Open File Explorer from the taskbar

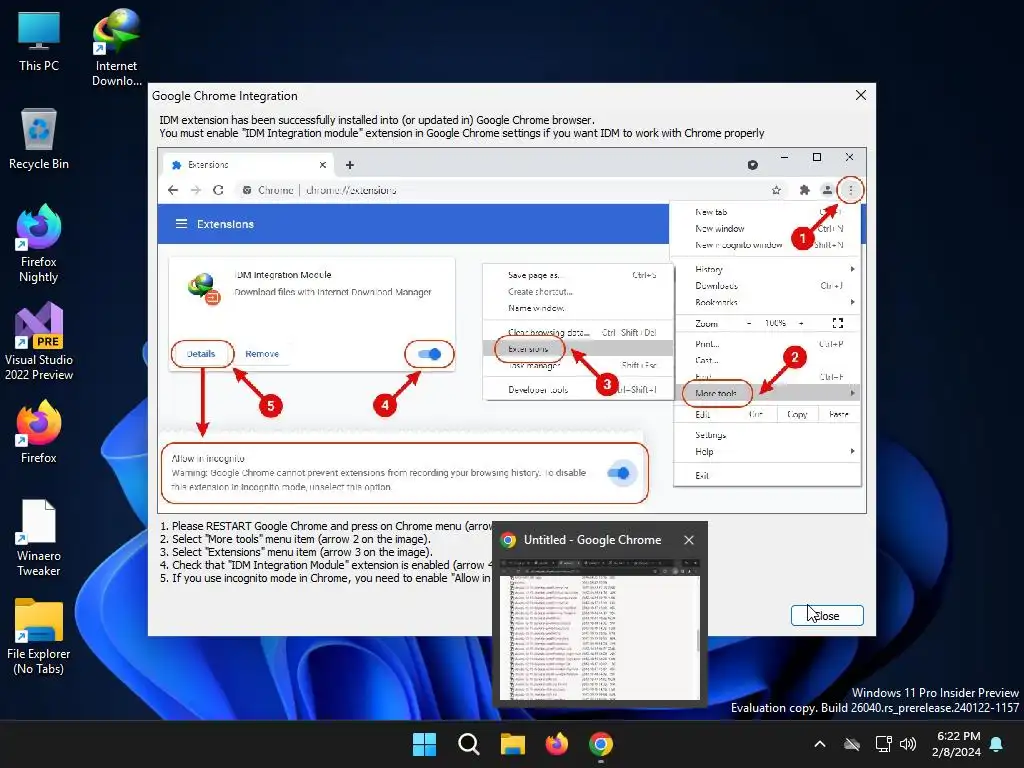[513, 744]
